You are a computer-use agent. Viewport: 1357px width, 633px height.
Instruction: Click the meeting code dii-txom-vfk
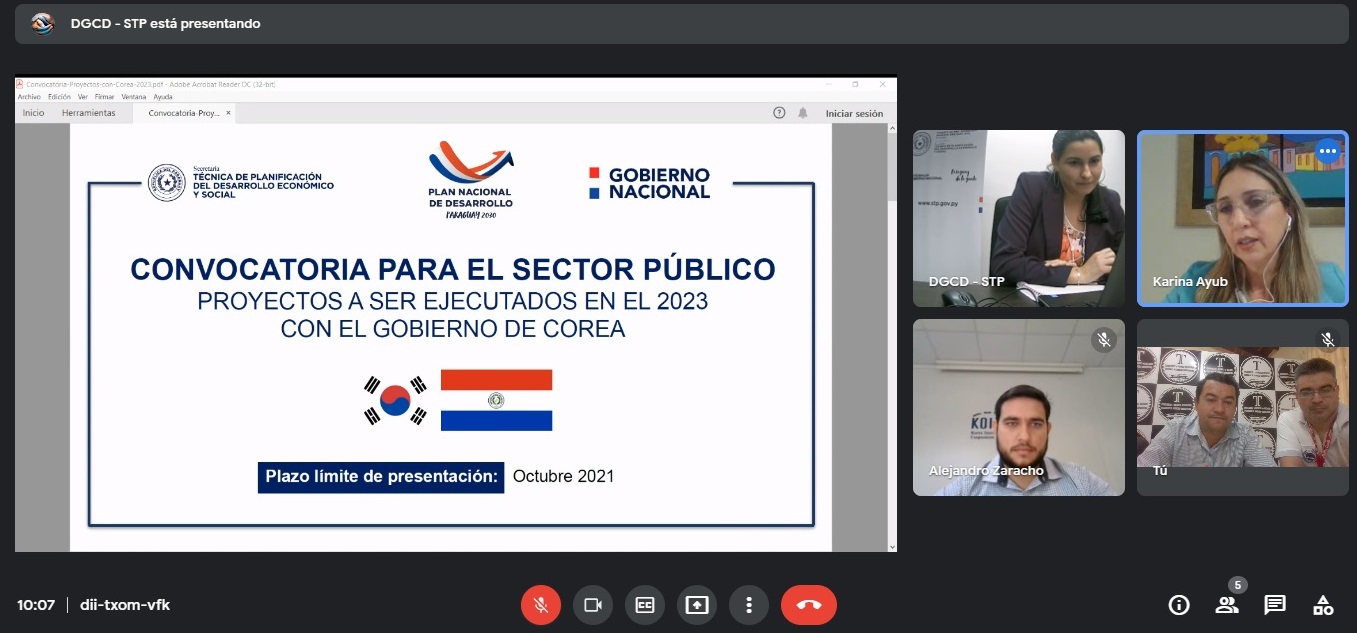click(125, 605)
